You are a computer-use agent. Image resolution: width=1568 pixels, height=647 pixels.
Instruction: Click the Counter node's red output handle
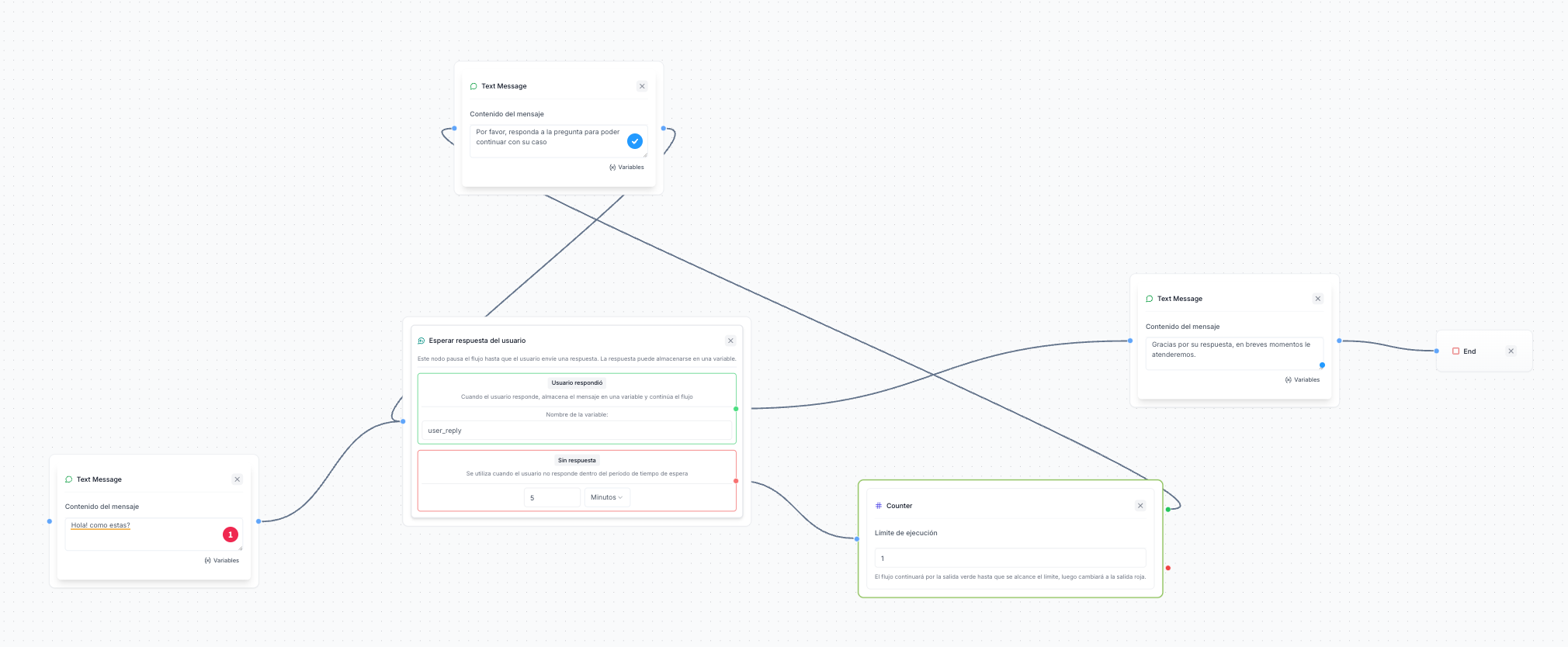[1168, 569]
